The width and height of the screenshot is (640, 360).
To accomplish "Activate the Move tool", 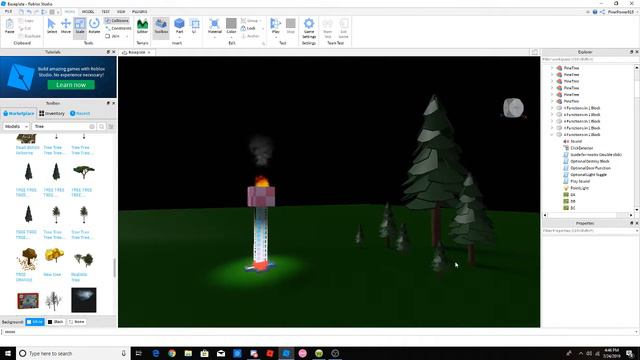I will pos(66,26).
